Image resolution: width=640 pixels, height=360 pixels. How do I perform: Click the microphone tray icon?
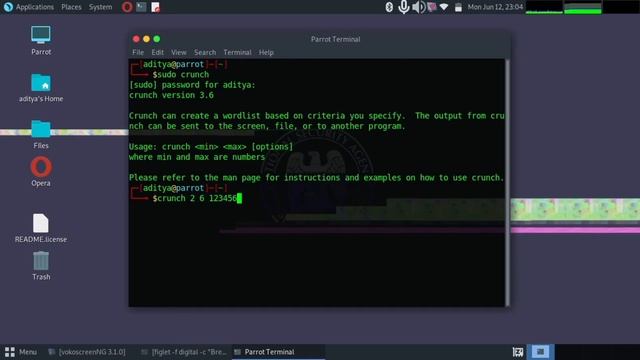[x=404, y=7]
